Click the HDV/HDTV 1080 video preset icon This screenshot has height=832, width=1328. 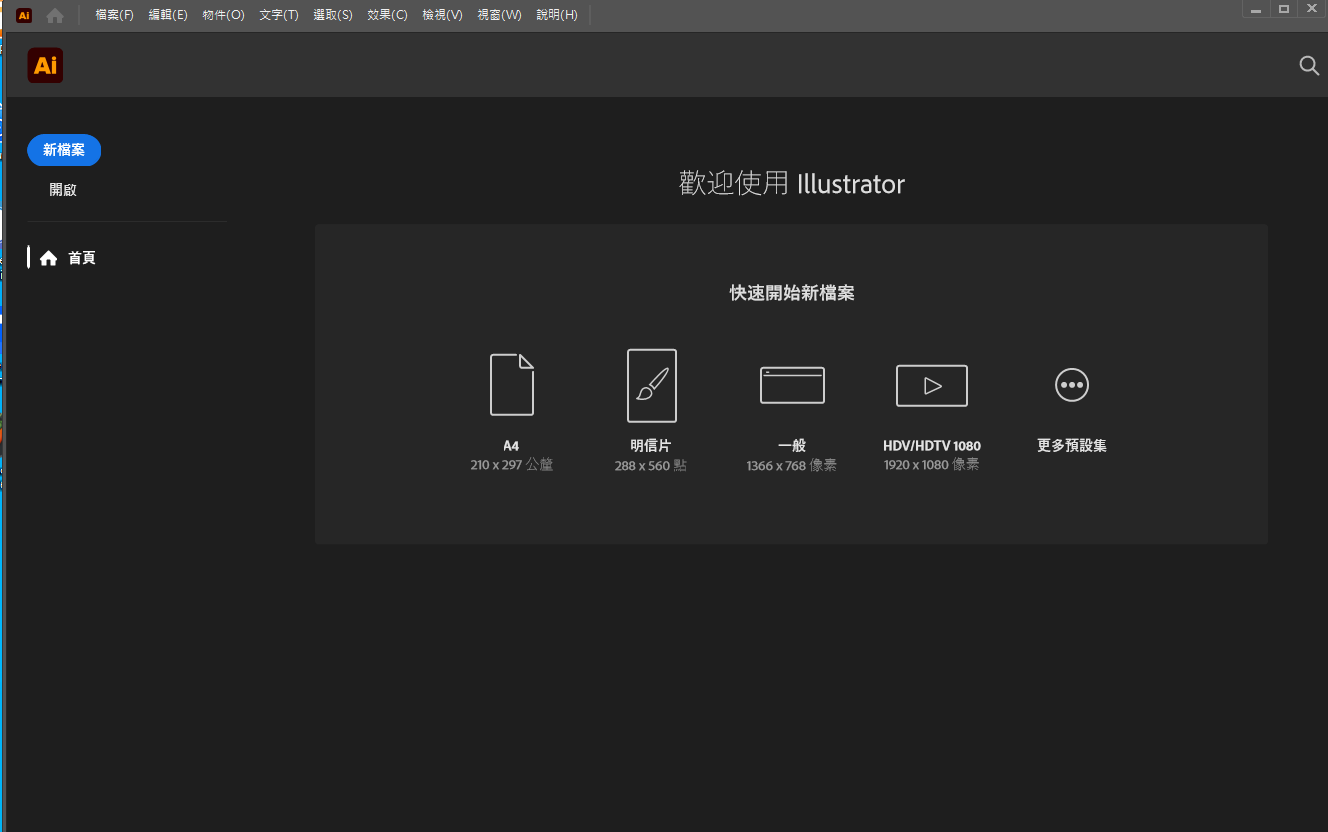(931, 385)
